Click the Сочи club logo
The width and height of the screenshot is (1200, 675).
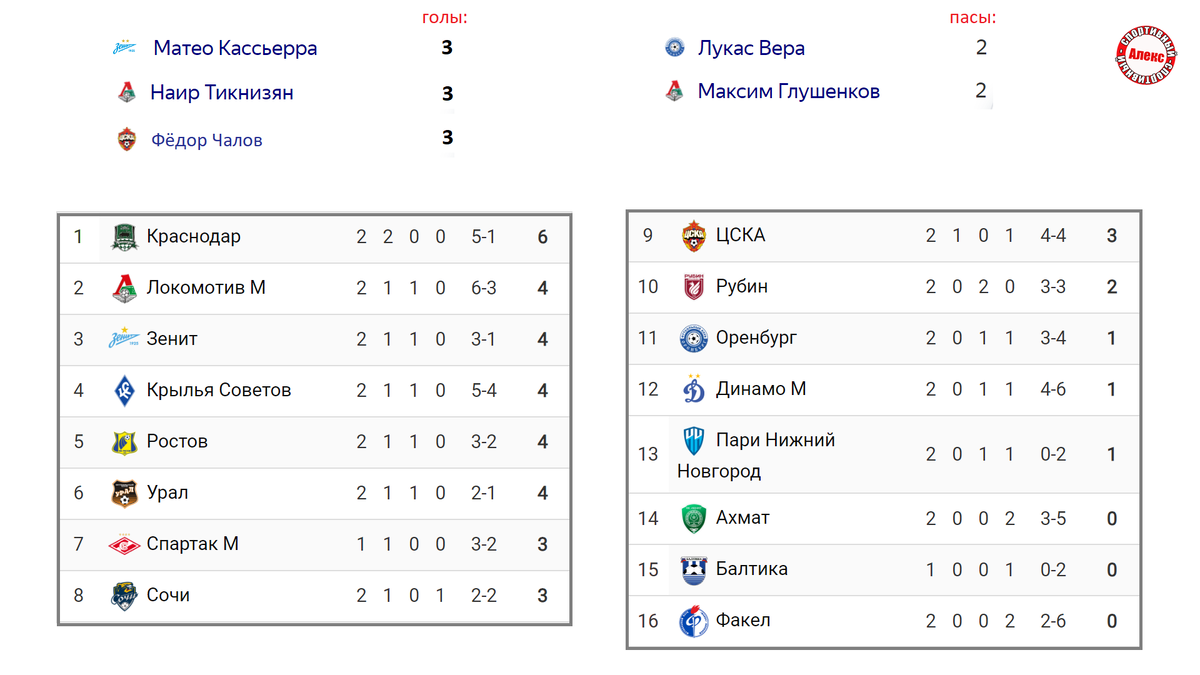click(124, 596)
